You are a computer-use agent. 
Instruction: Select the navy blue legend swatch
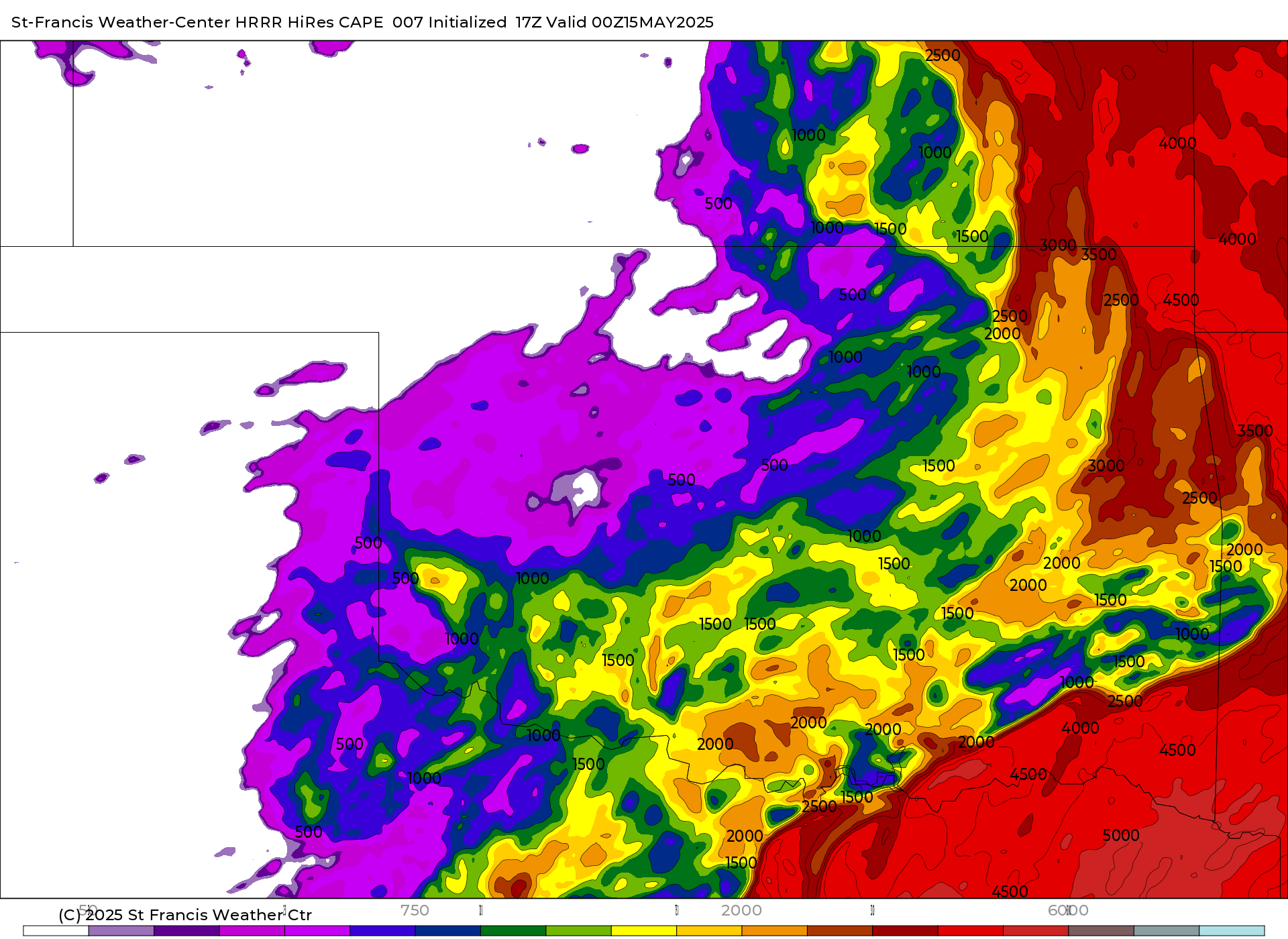[448, 931]
